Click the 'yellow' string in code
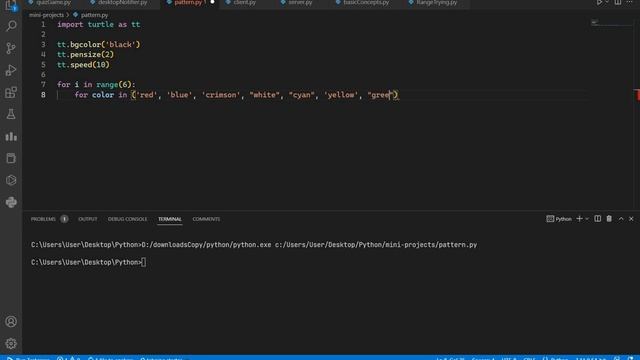Screen dimensions: 640x360 pyautogui.click(x=341, y=95)
